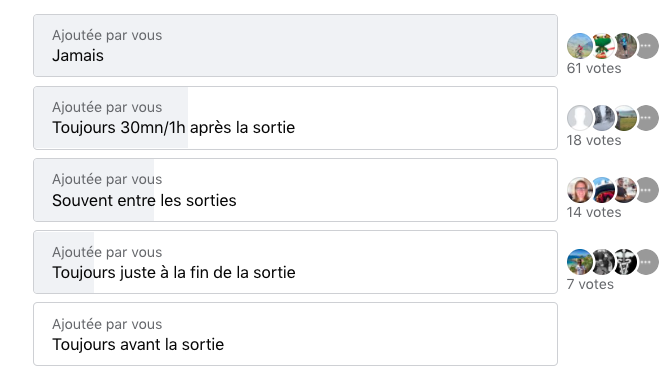
Task: Show more voters on the 18 votes row
Action: 646,118
